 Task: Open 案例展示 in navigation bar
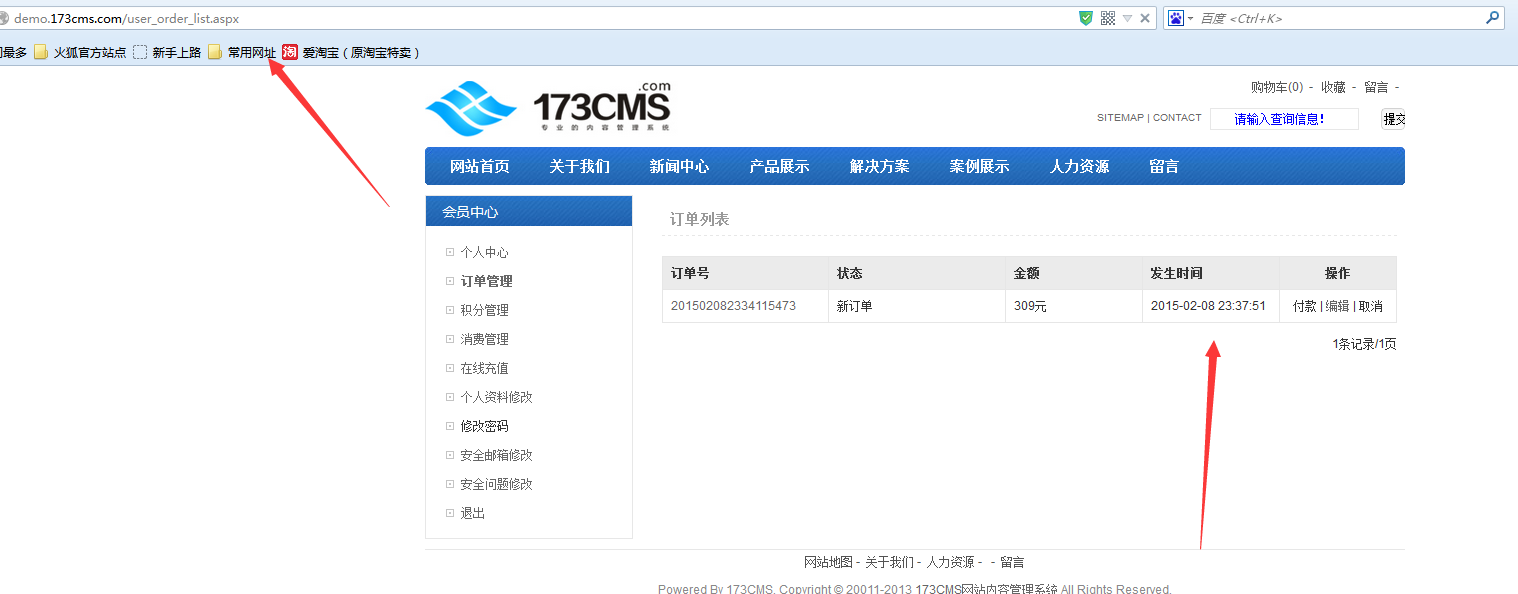[979, 166]
